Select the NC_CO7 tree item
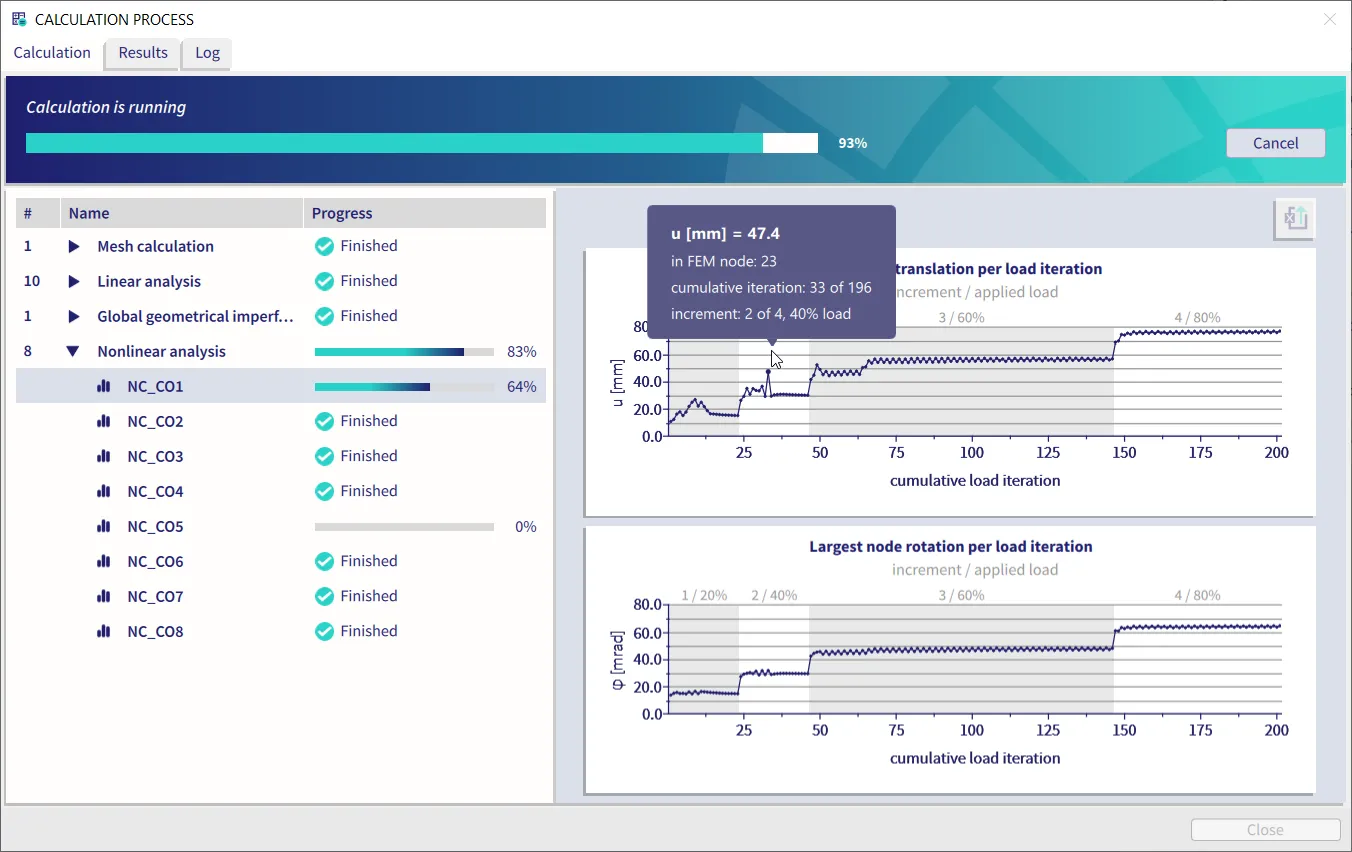Image resolution: width=1352 pixels, height=852 pixels. (x=155, y=597)
